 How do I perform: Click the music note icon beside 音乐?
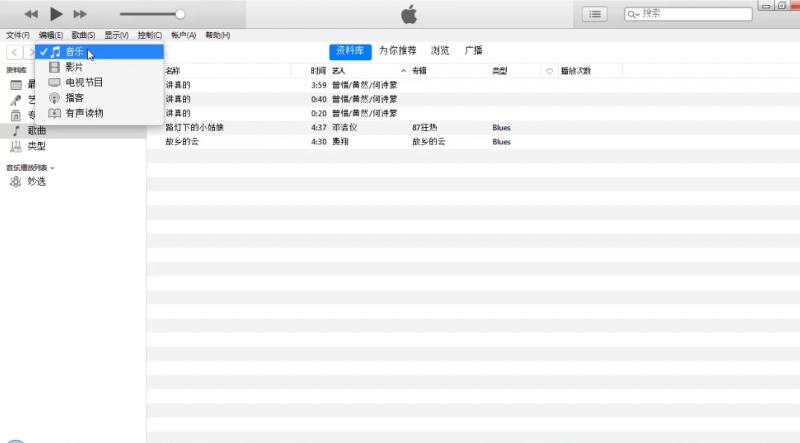point(55,52)
